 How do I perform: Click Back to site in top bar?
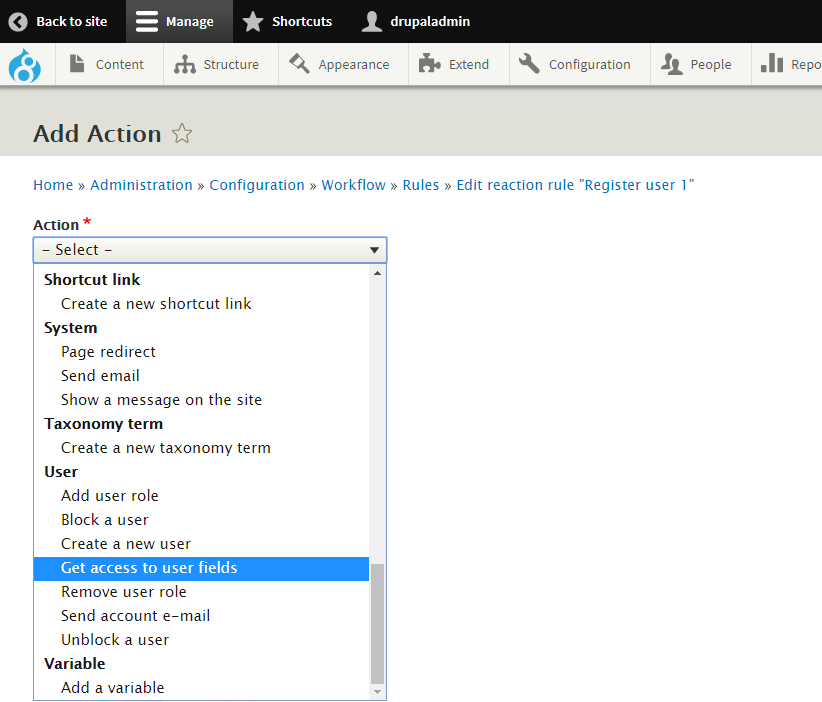[59, 21]
